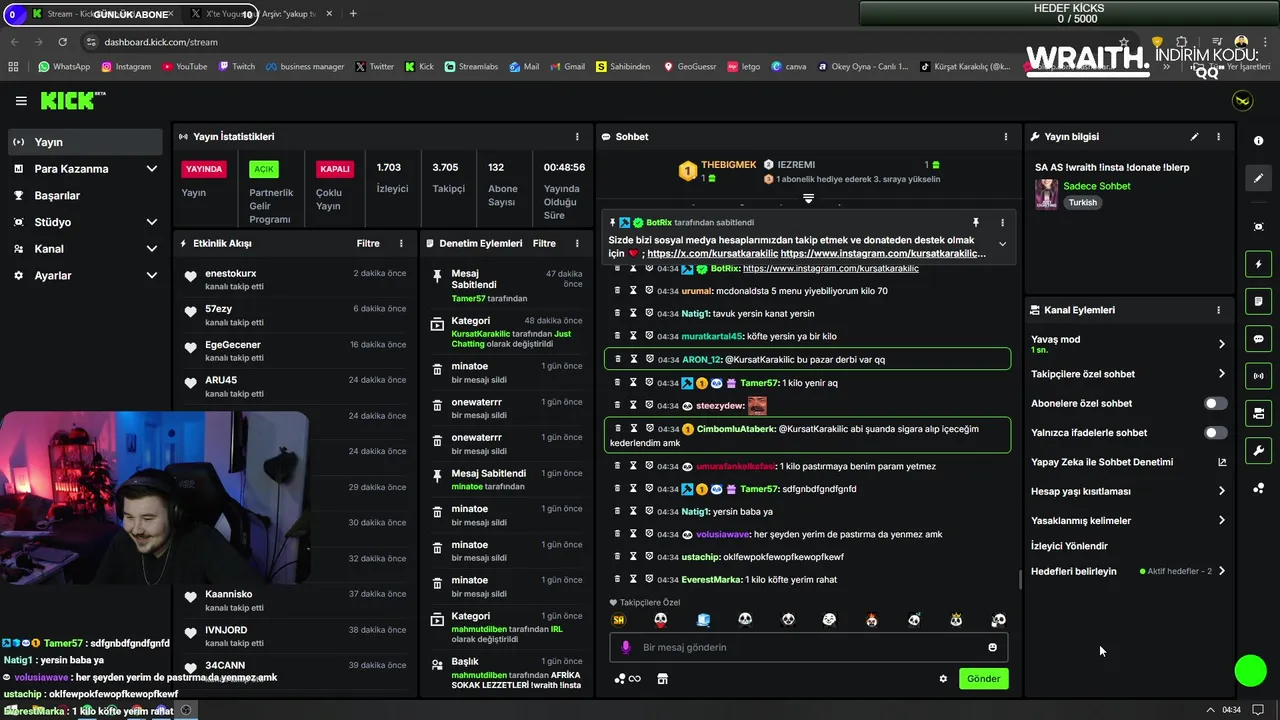Open the Takipçilere özel sohbet options arrow
This screenshot has width=1280, height=720.
click(x=1221, y=374)
